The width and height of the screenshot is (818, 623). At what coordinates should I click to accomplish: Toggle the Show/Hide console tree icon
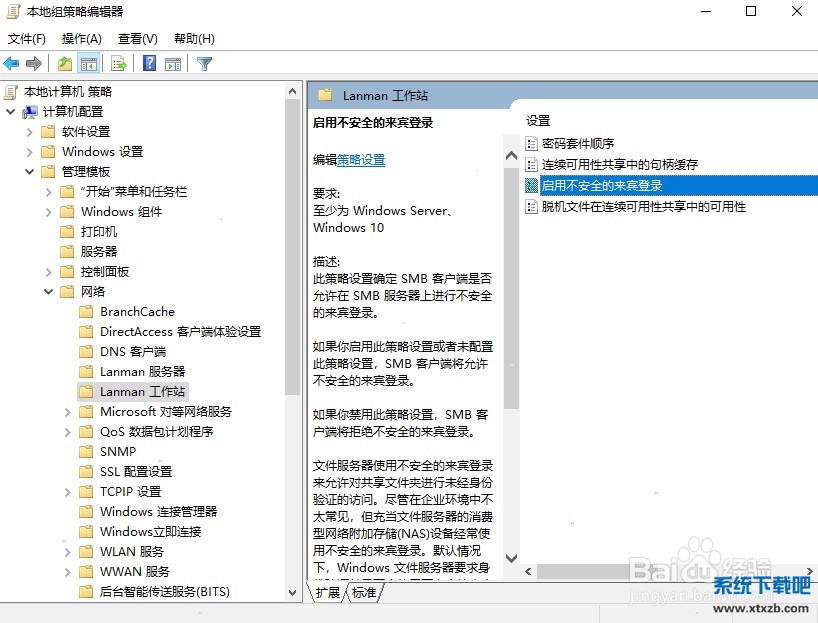tap(89, 64)
